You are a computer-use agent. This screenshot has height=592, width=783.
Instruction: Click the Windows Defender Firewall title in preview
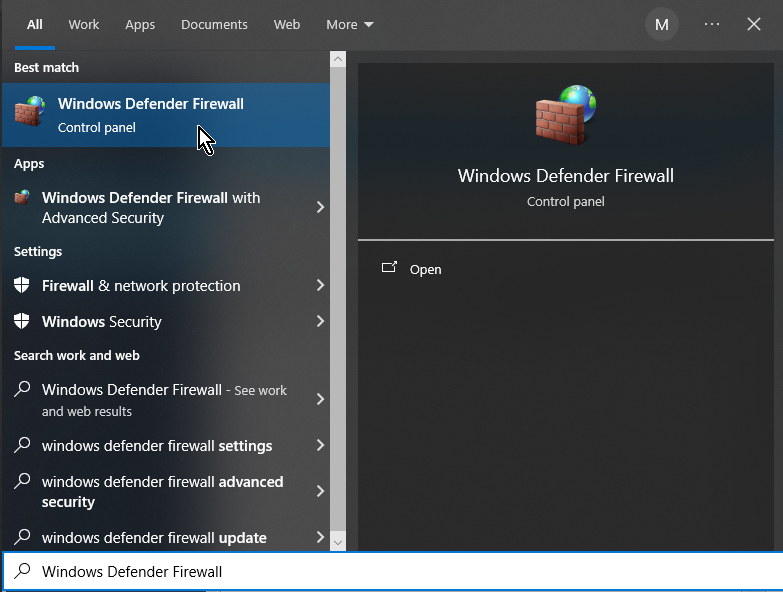(x=566, y=176)
